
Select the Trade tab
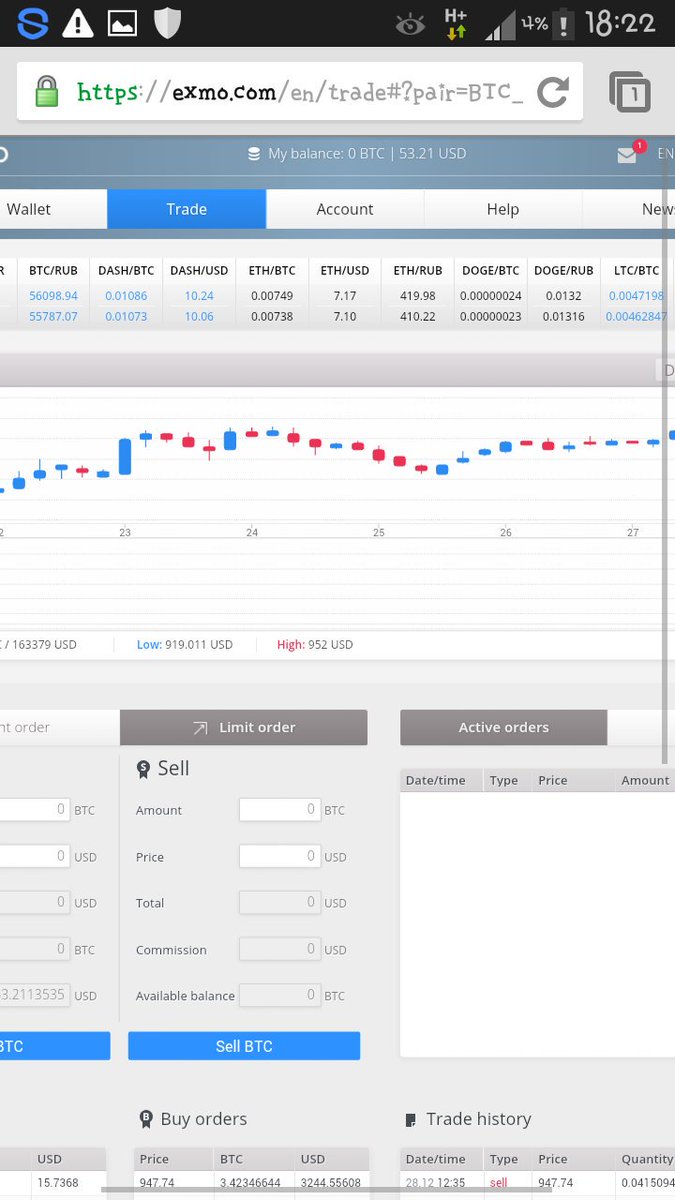tap(186, 209)
